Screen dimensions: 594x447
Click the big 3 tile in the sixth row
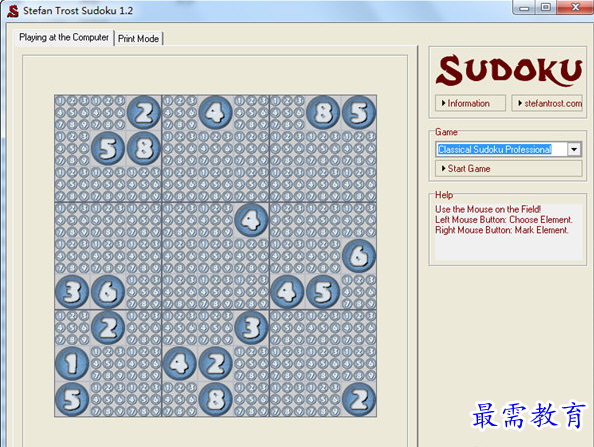tap(72, 292)
